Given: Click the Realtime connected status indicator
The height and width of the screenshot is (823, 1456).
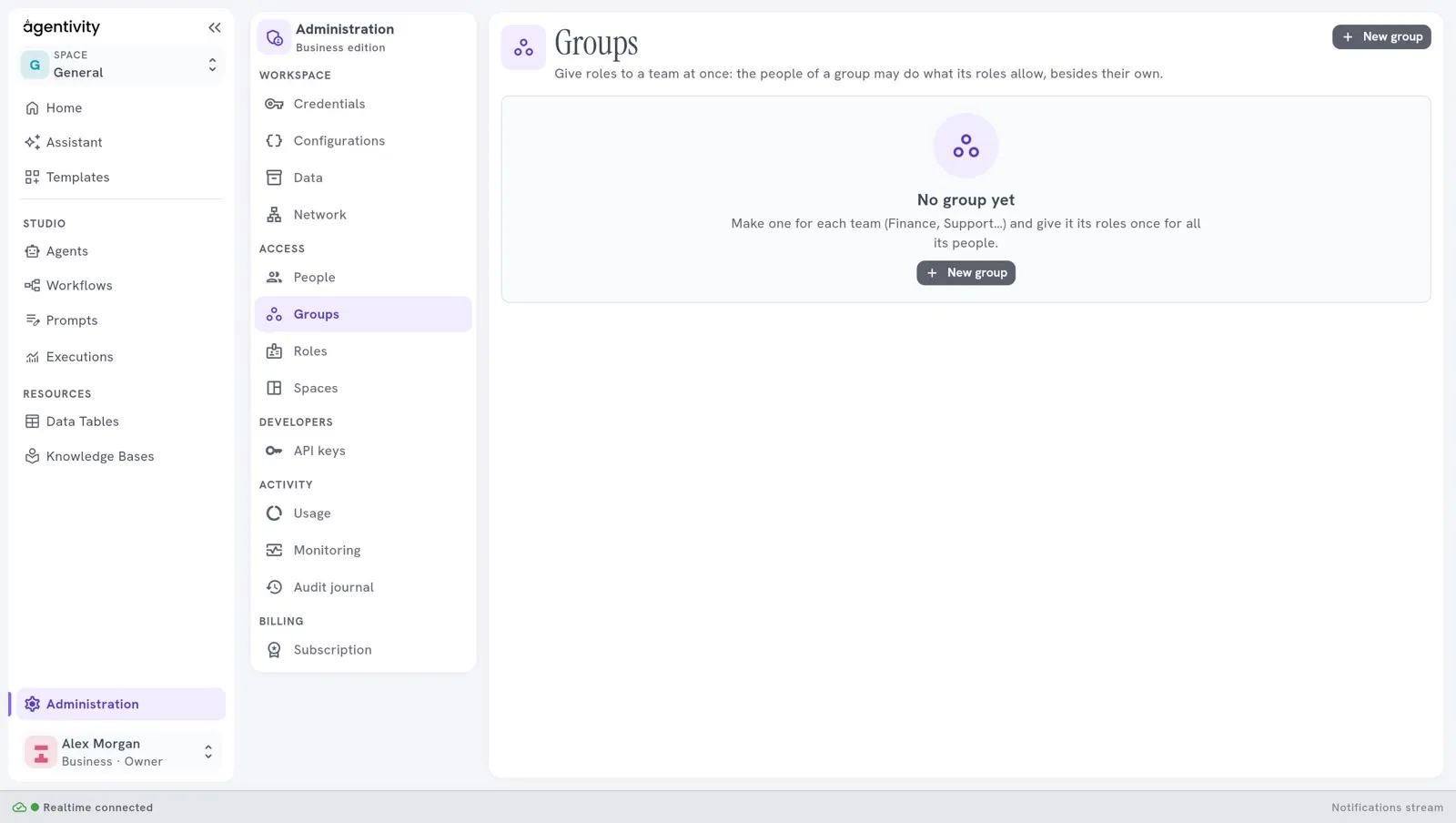Looking at the screenshot, I should [x=83, y=808].
